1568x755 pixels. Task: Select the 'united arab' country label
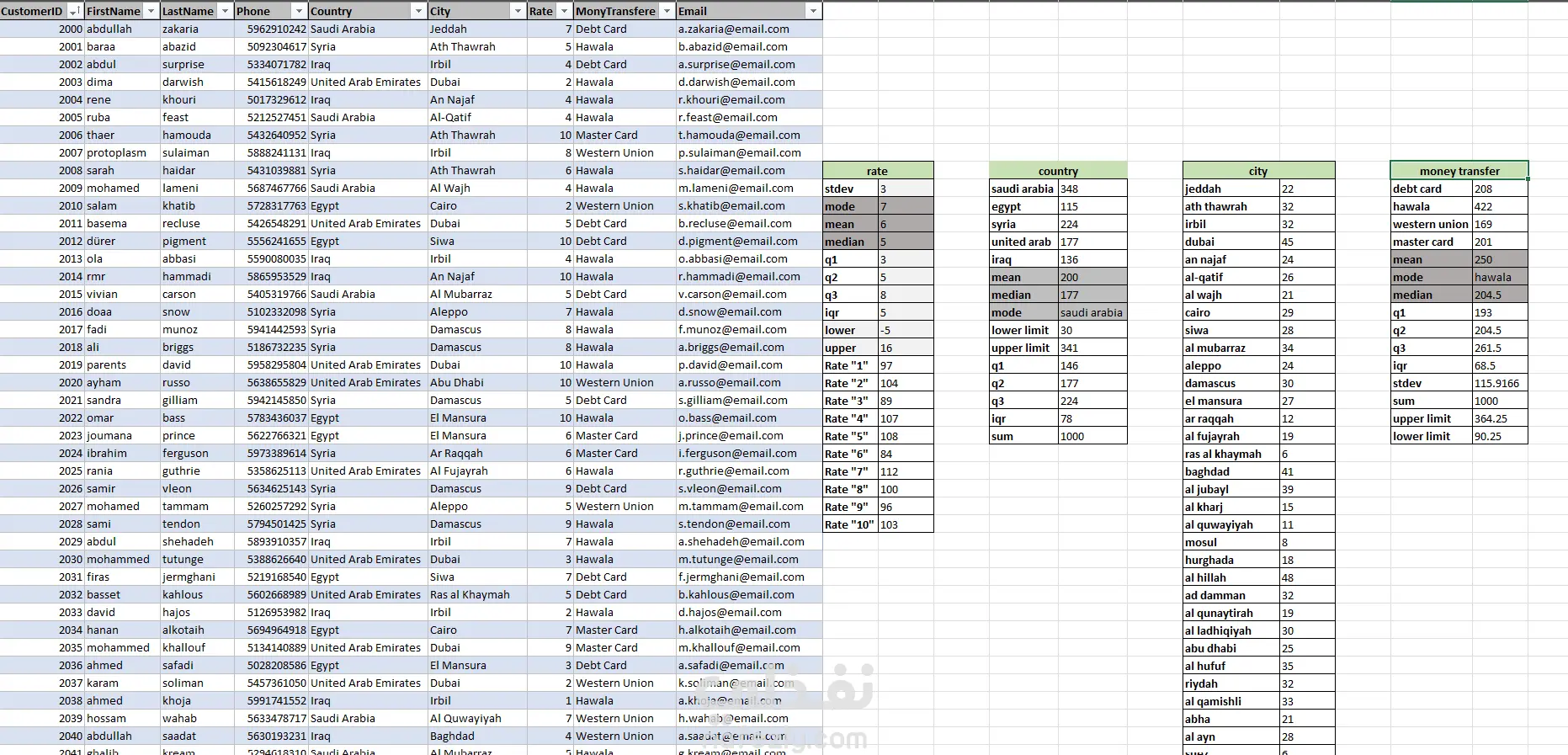point(1023,242)
